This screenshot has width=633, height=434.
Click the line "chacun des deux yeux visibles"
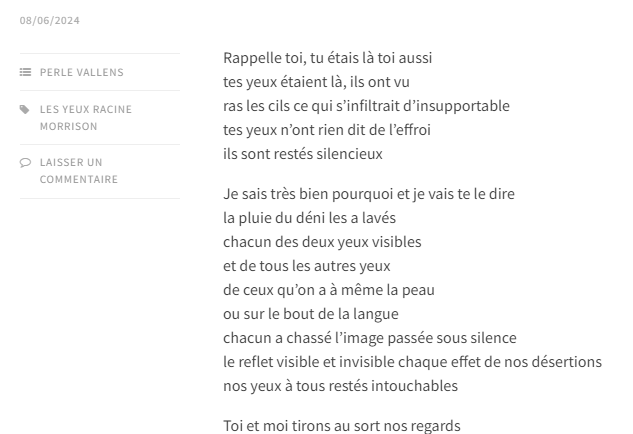(x=322, y=242)
